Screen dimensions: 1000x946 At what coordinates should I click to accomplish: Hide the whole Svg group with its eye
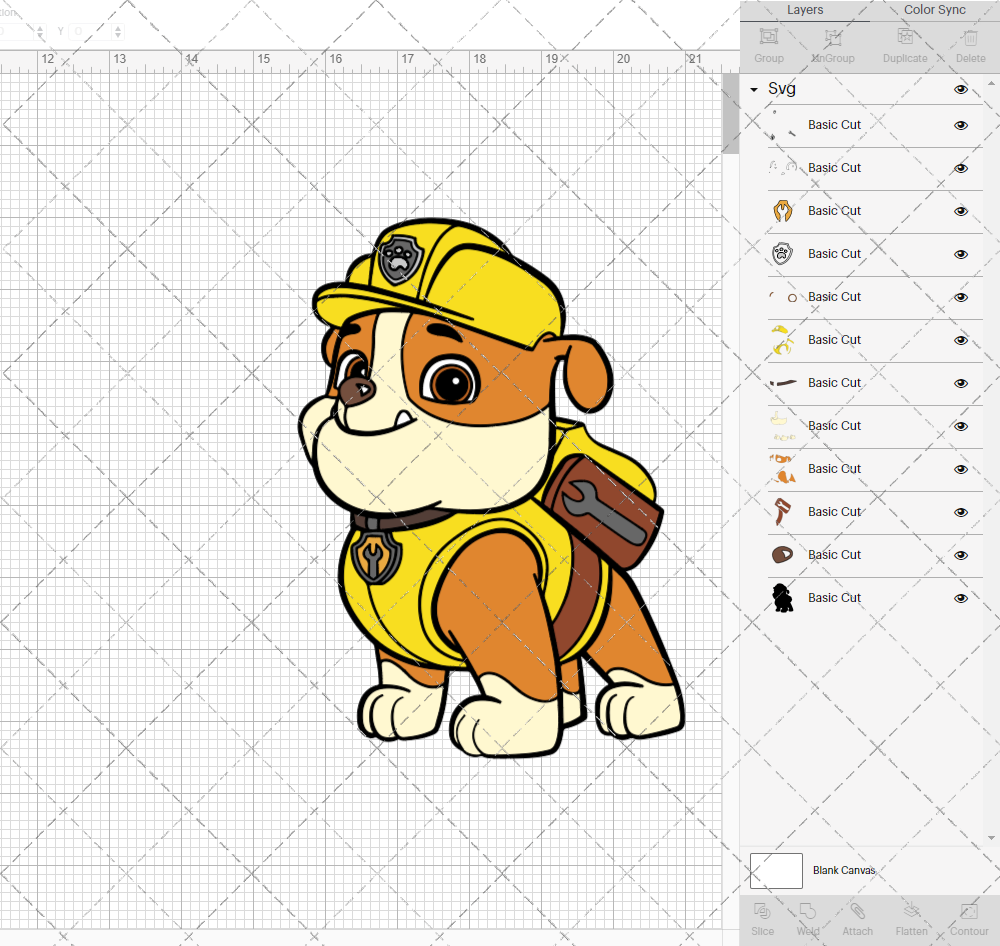pyautogui.click(x=960, y=89)
